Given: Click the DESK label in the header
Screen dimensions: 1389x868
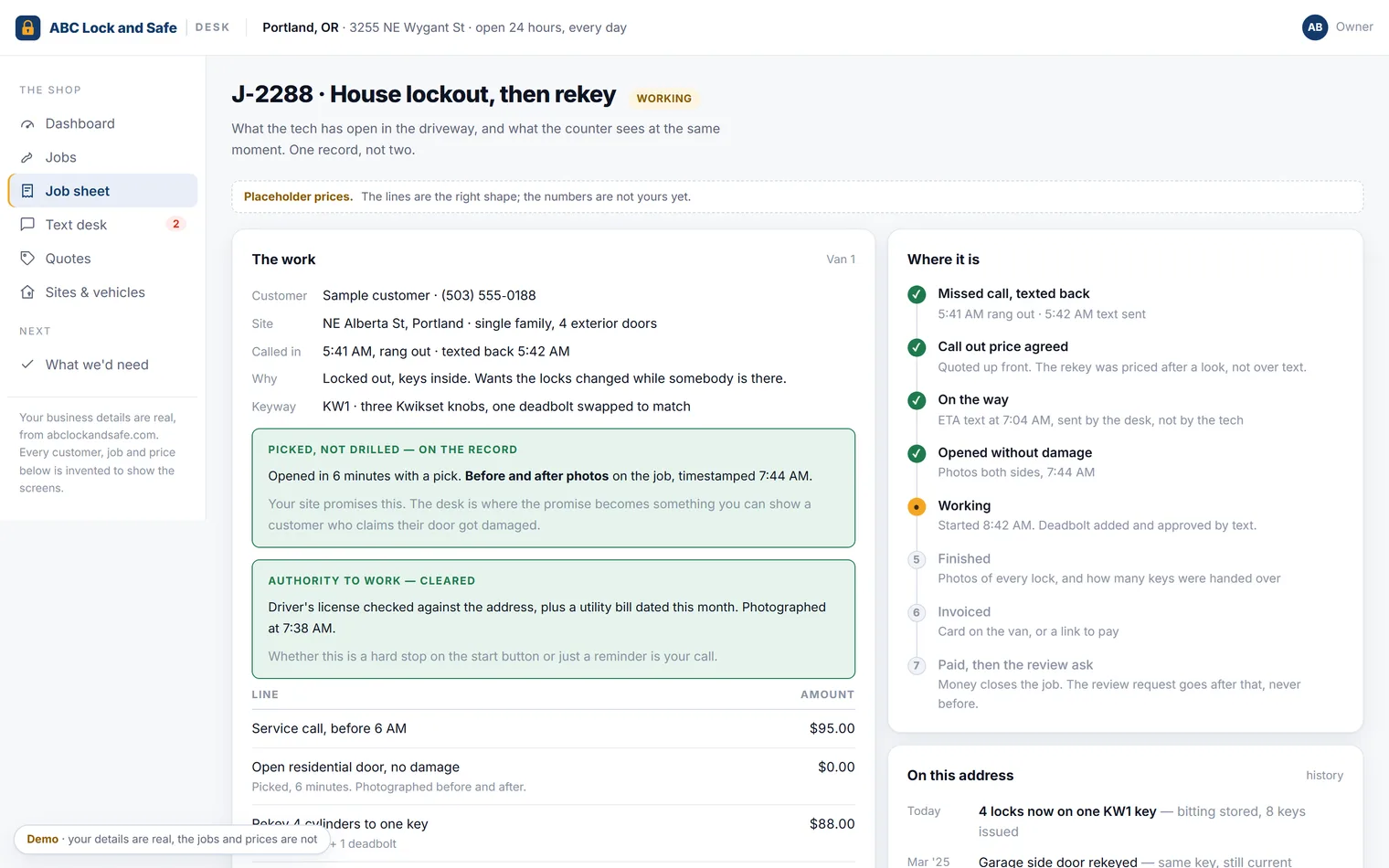Looking at the screenshot, I should [212, 27].
